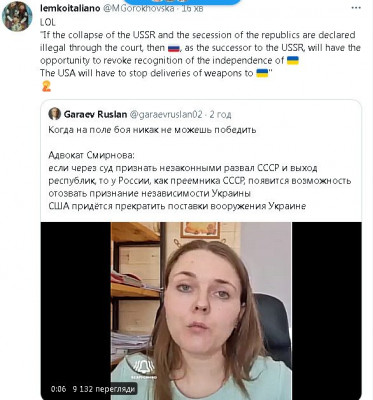Image resolution: width=373 pixels, height=400 pixels.
Task: Open quoted tweet via '2 год' timestamp
Action: tap(220, 114)
